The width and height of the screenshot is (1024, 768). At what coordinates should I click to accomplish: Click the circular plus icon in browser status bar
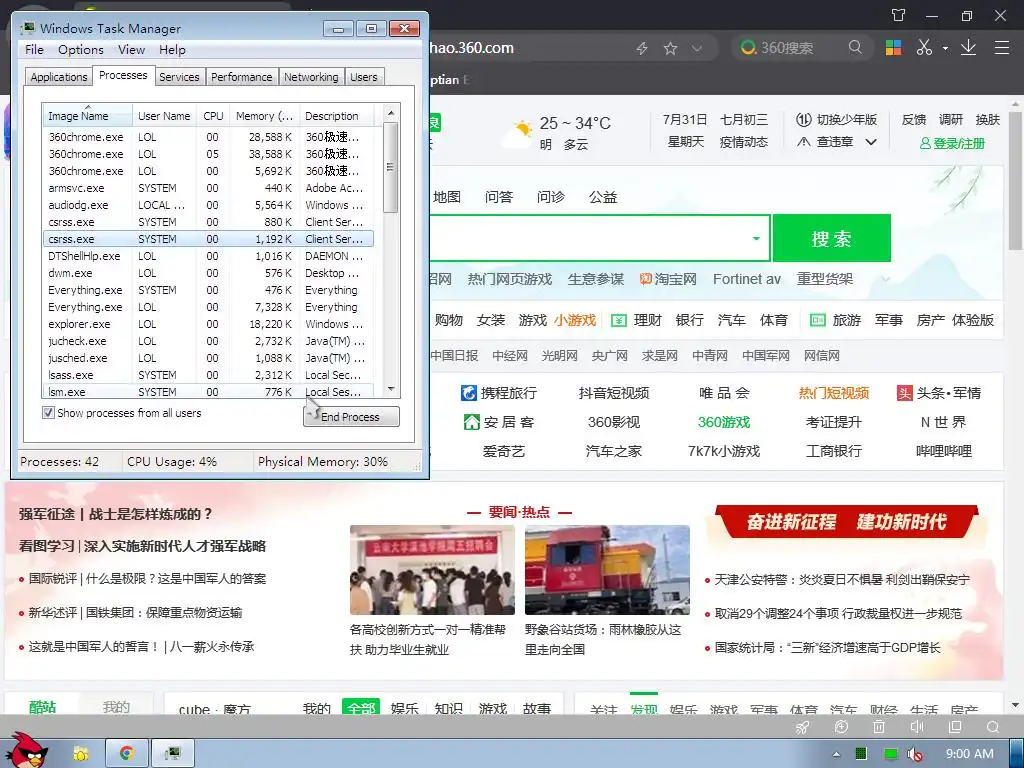click(841, 727)
